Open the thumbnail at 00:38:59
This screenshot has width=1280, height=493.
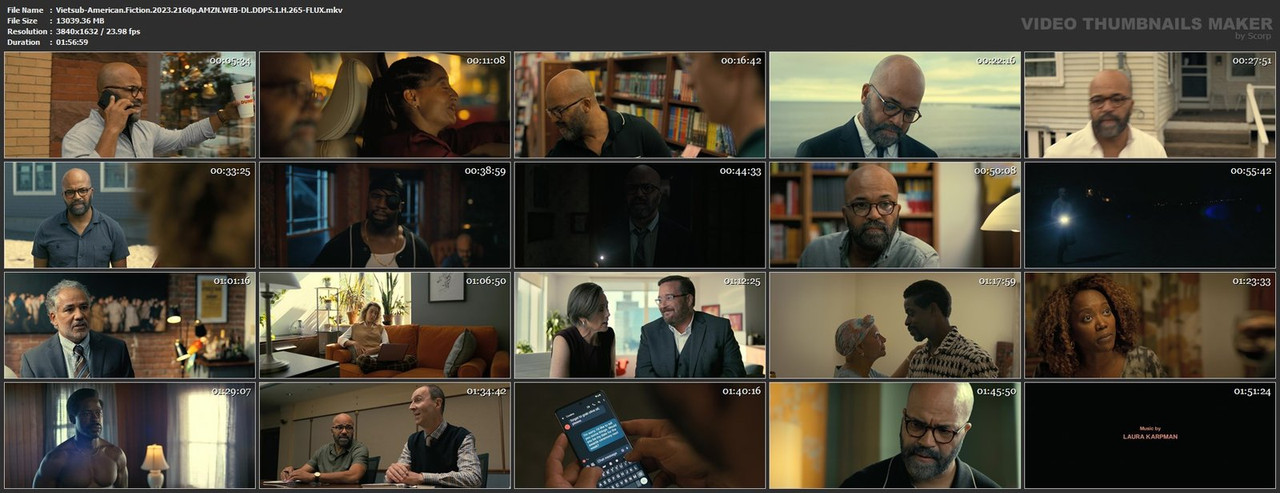385,215
